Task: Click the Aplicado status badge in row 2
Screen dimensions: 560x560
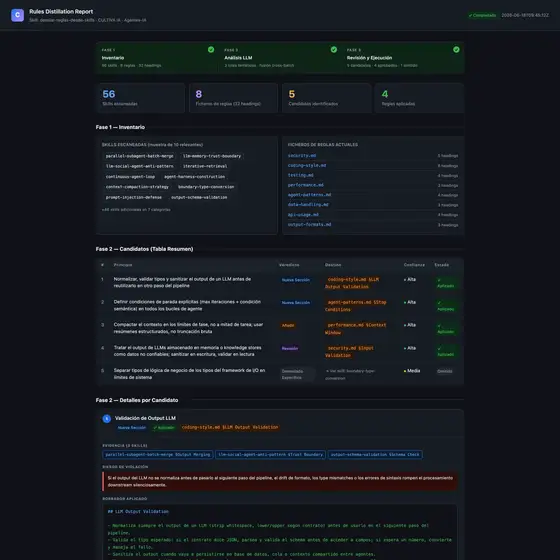Action: tap(445, 306)
